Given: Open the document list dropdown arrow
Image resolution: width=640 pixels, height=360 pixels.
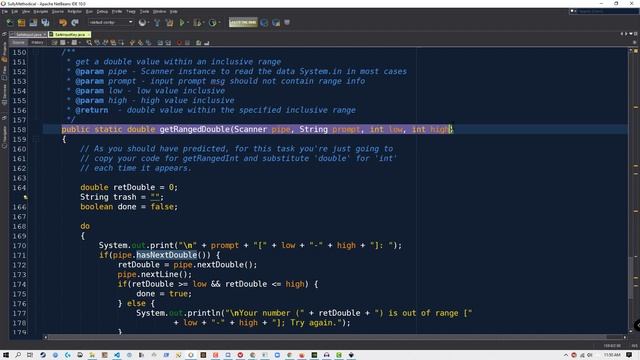Looking at the screenshot, I should coord(631,34).
